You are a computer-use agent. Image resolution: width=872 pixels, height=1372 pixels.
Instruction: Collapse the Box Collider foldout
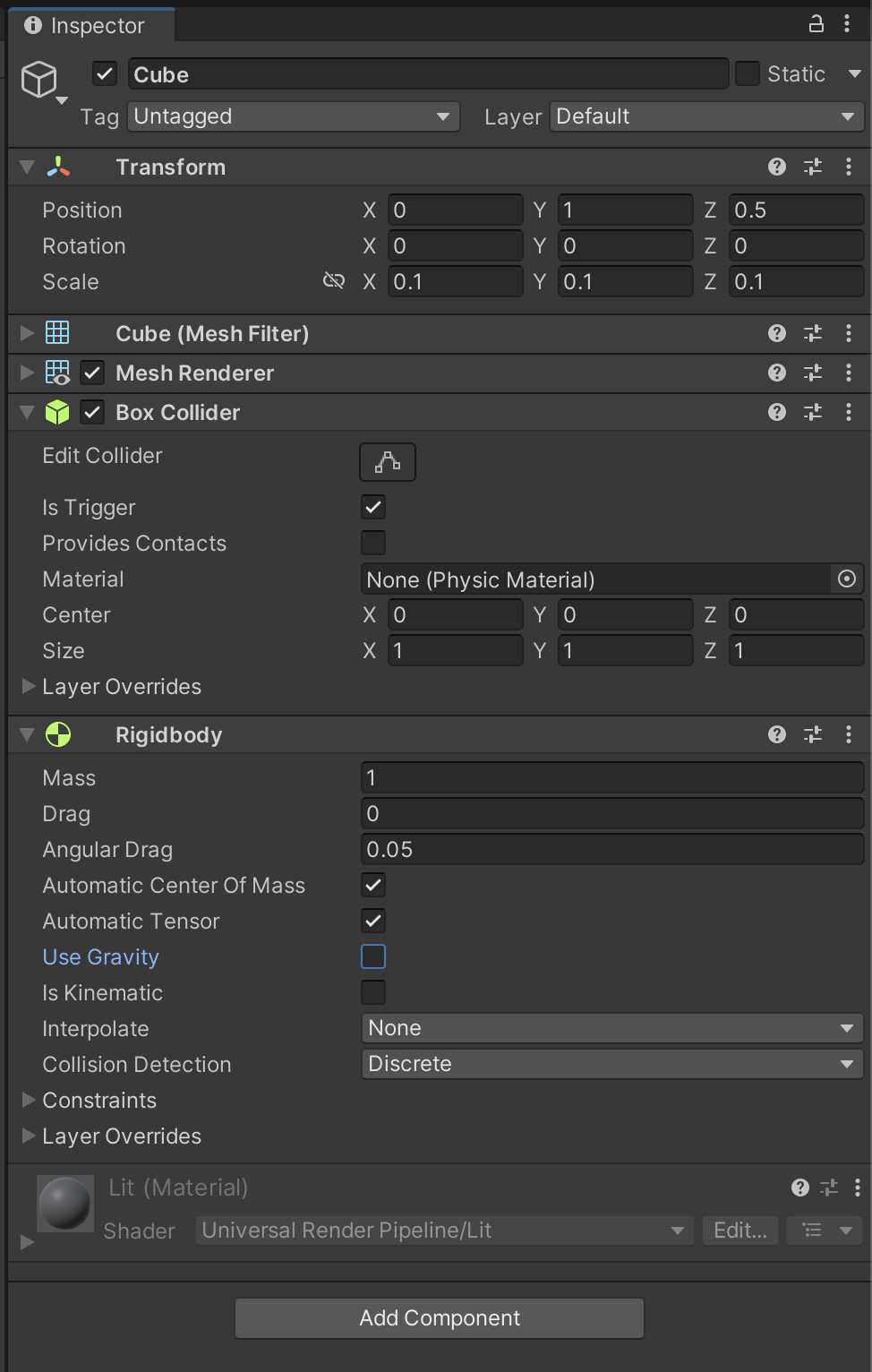(x=27, y=412)
